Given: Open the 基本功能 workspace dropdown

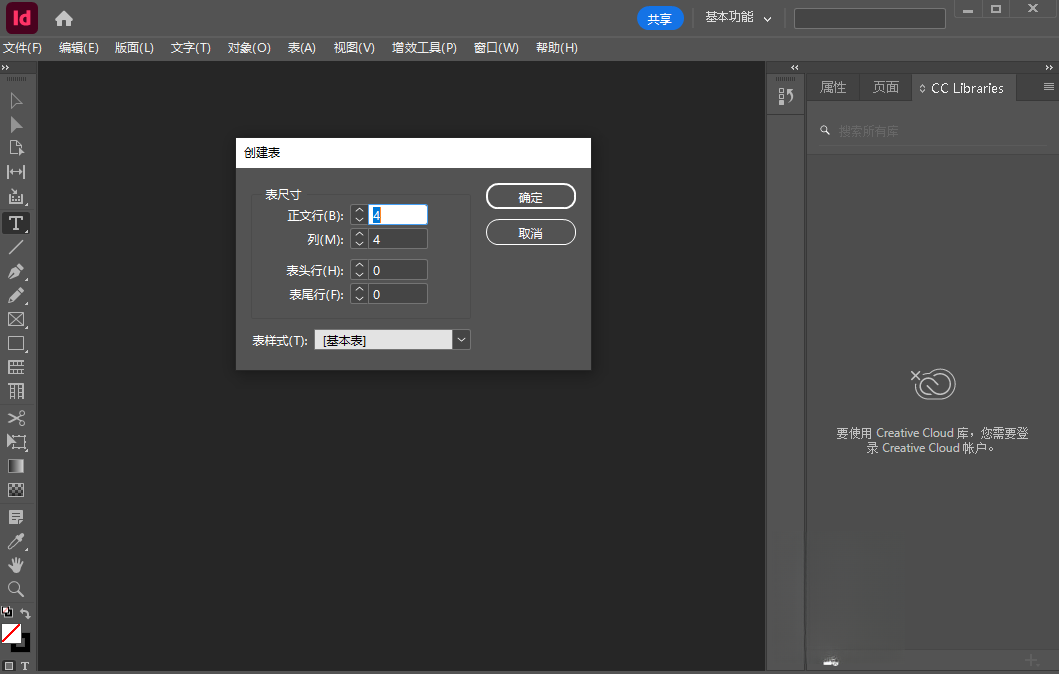Looking at the screenshot, I should pos(738,18).
